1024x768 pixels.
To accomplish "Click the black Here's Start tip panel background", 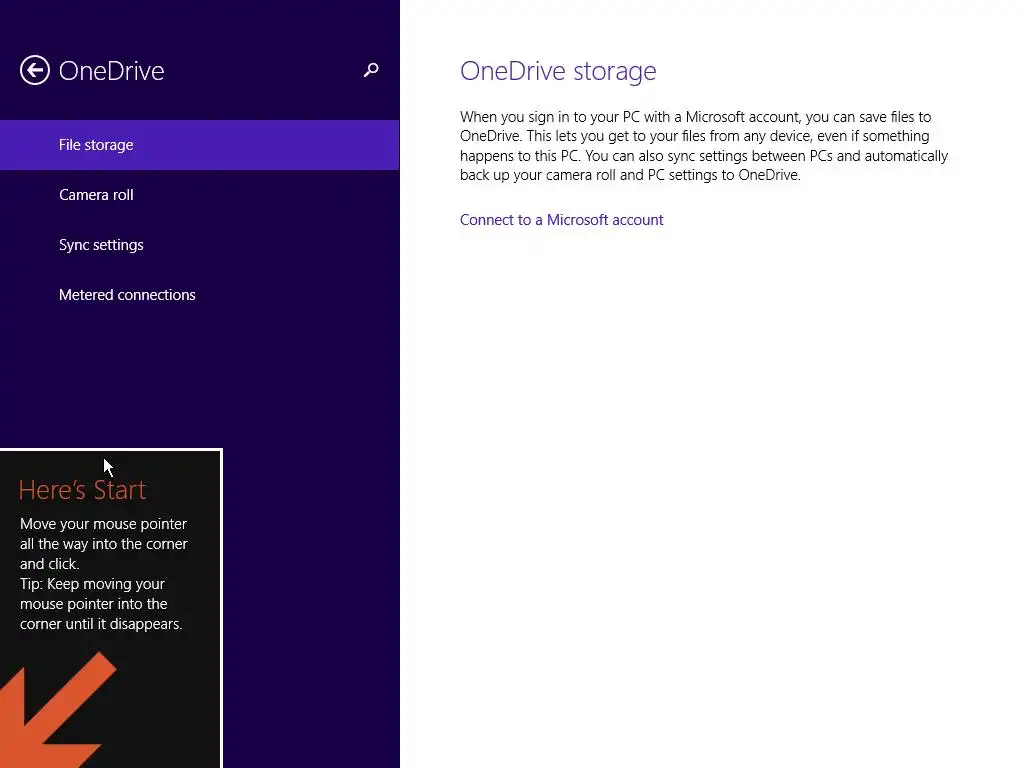I will [170, 700].
